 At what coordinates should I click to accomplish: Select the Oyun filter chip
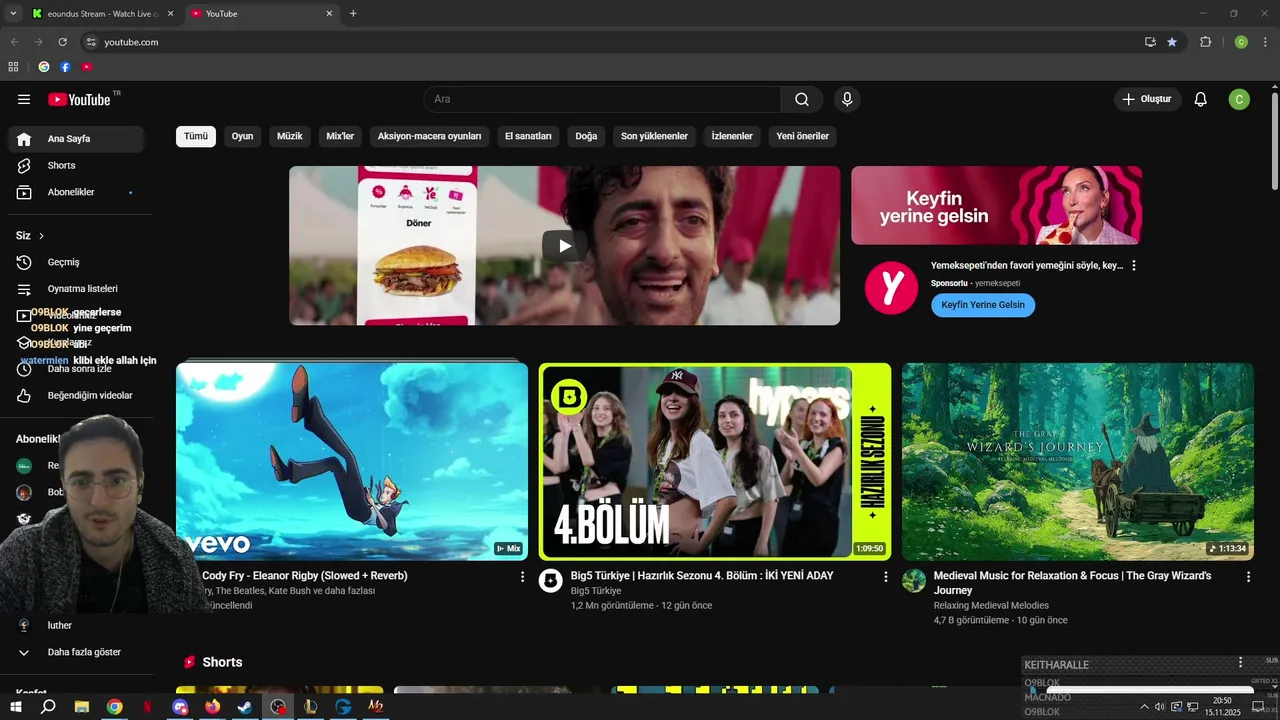point(242,136)
